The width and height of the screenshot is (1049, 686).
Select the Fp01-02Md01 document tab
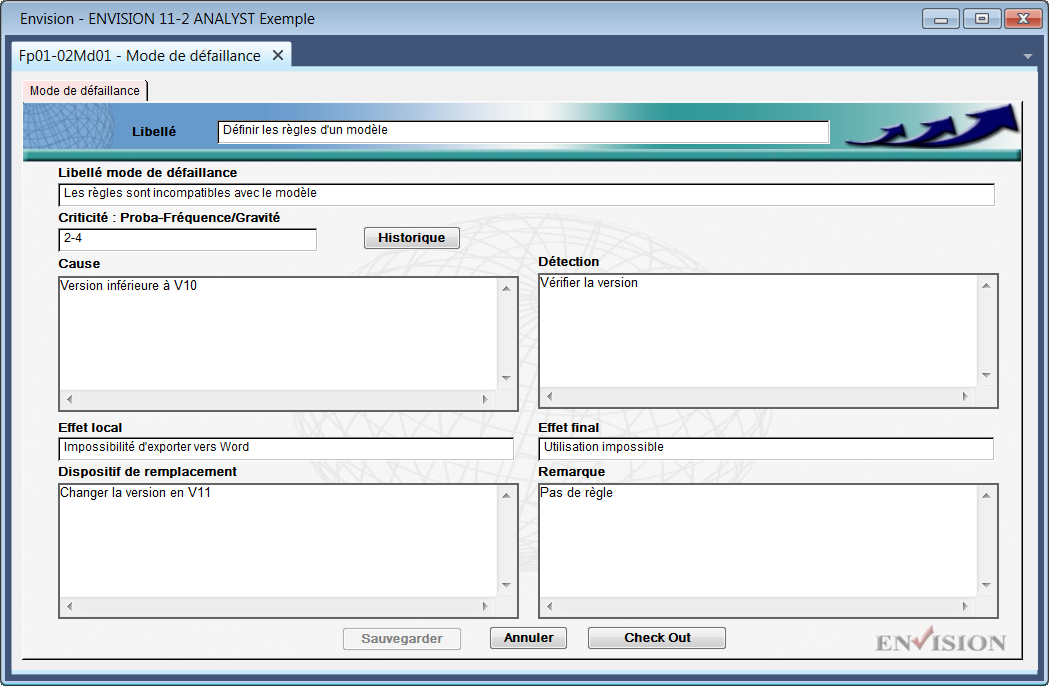[x=140, y=56]
